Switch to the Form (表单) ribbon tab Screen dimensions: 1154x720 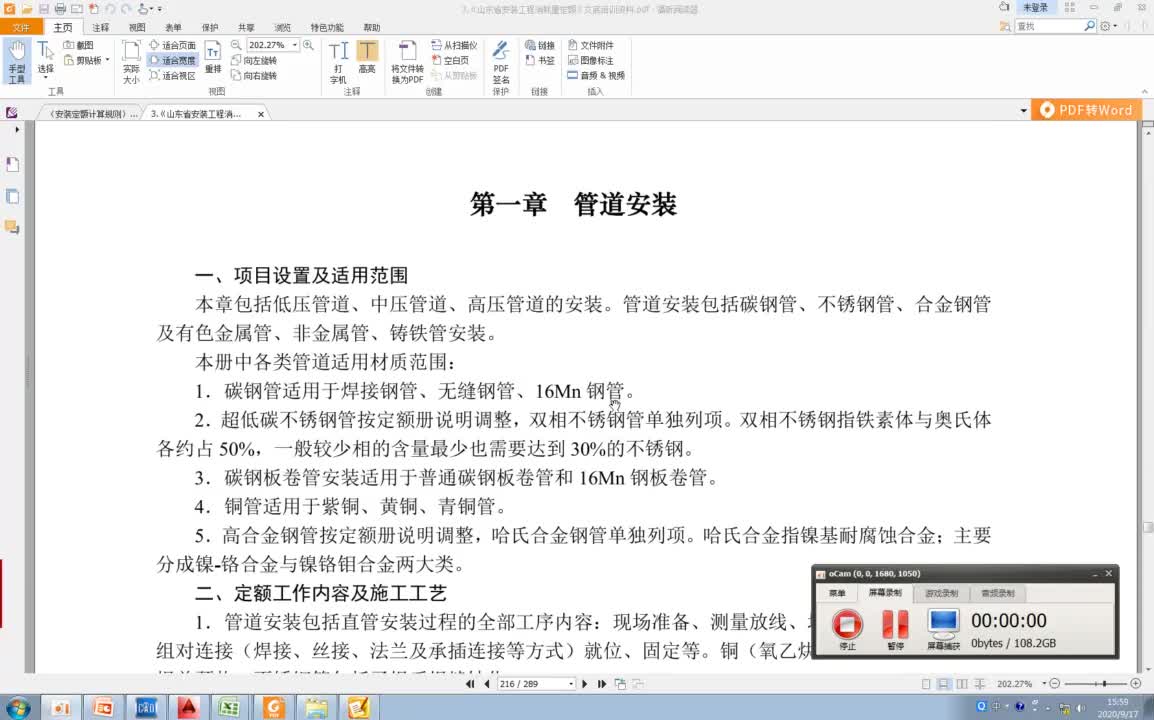tap(173, 27)
